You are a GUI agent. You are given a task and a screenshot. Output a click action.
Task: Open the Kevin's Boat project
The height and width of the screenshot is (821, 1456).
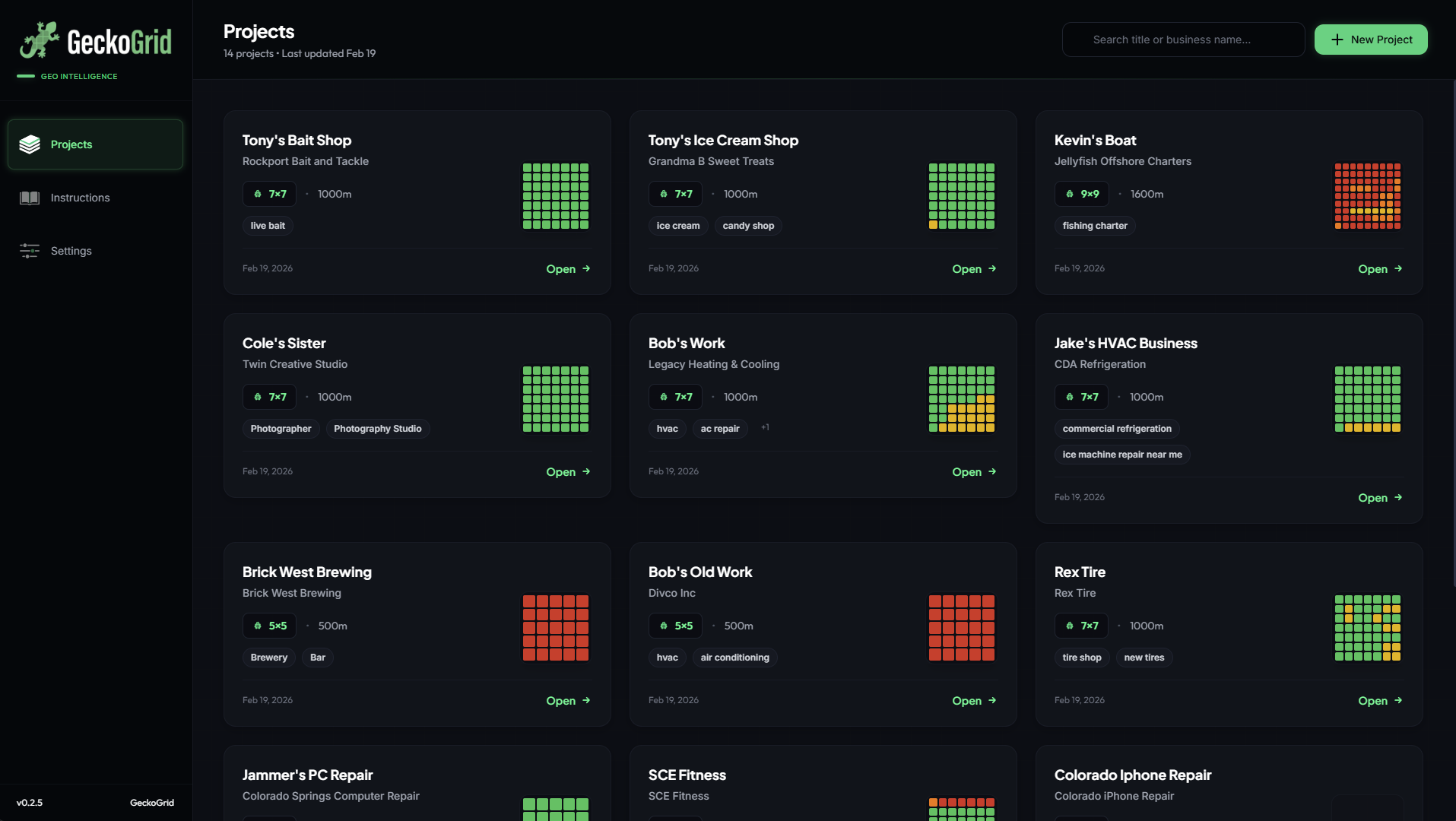(1372, 269)
